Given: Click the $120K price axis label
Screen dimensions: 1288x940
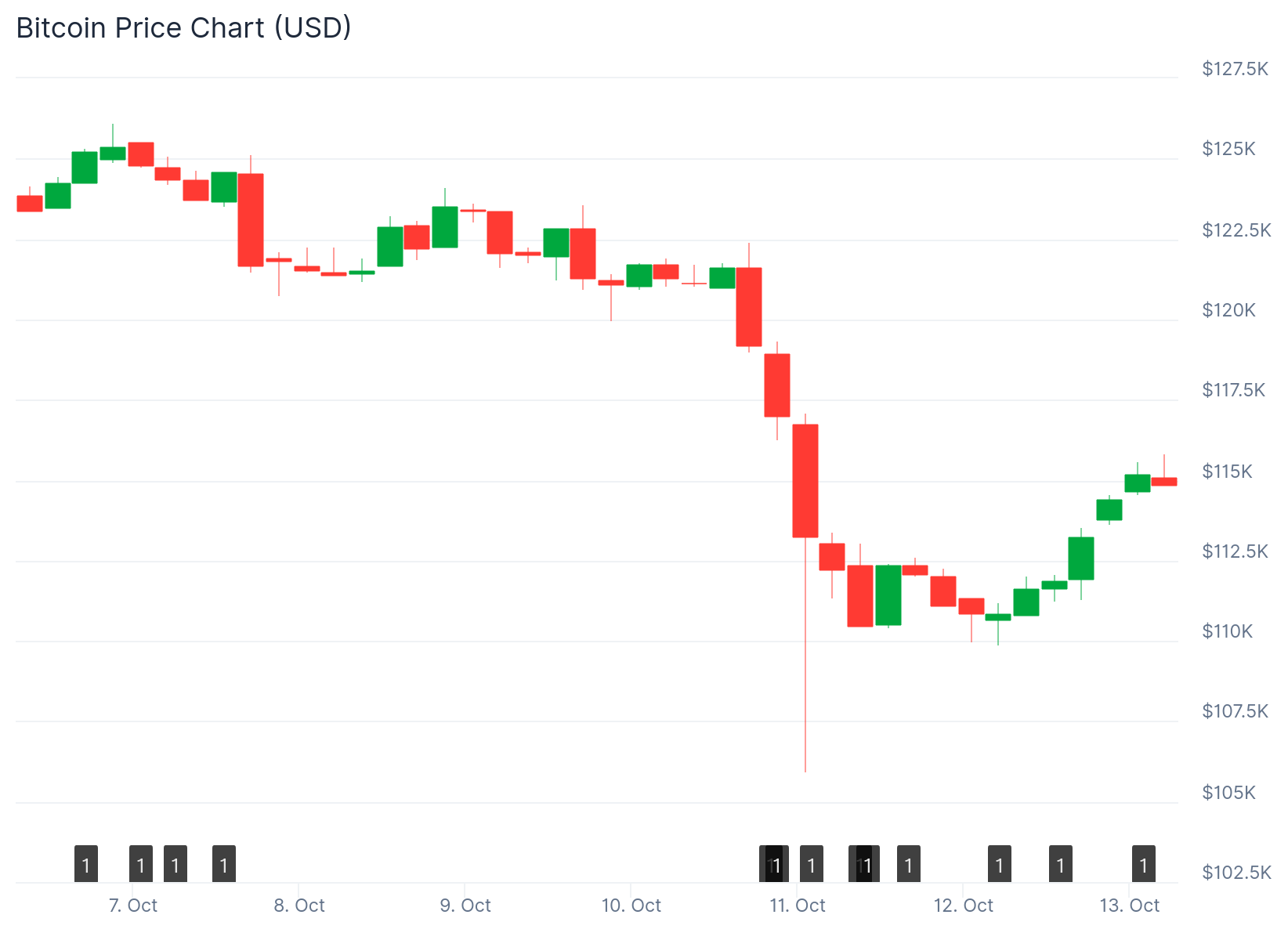Looking at the screenshot, I should (x=1228, y=310).
